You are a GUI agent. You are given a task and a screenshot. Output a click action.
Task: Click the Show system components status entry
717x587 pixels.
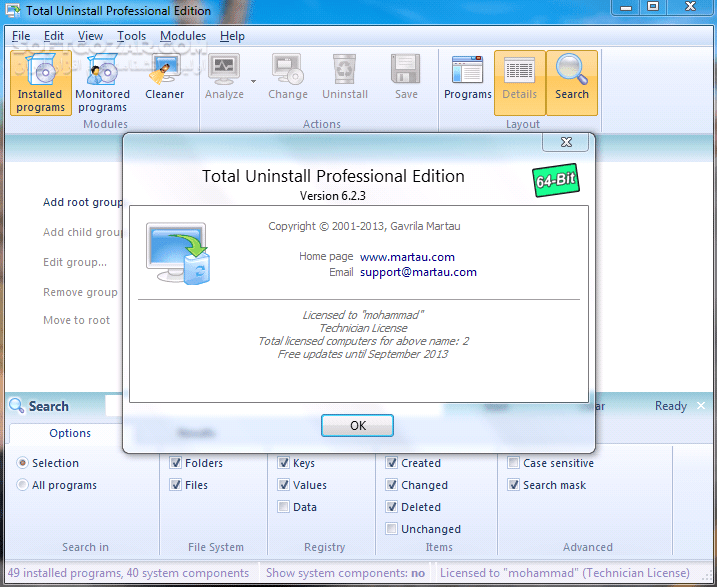coord(345,573)
